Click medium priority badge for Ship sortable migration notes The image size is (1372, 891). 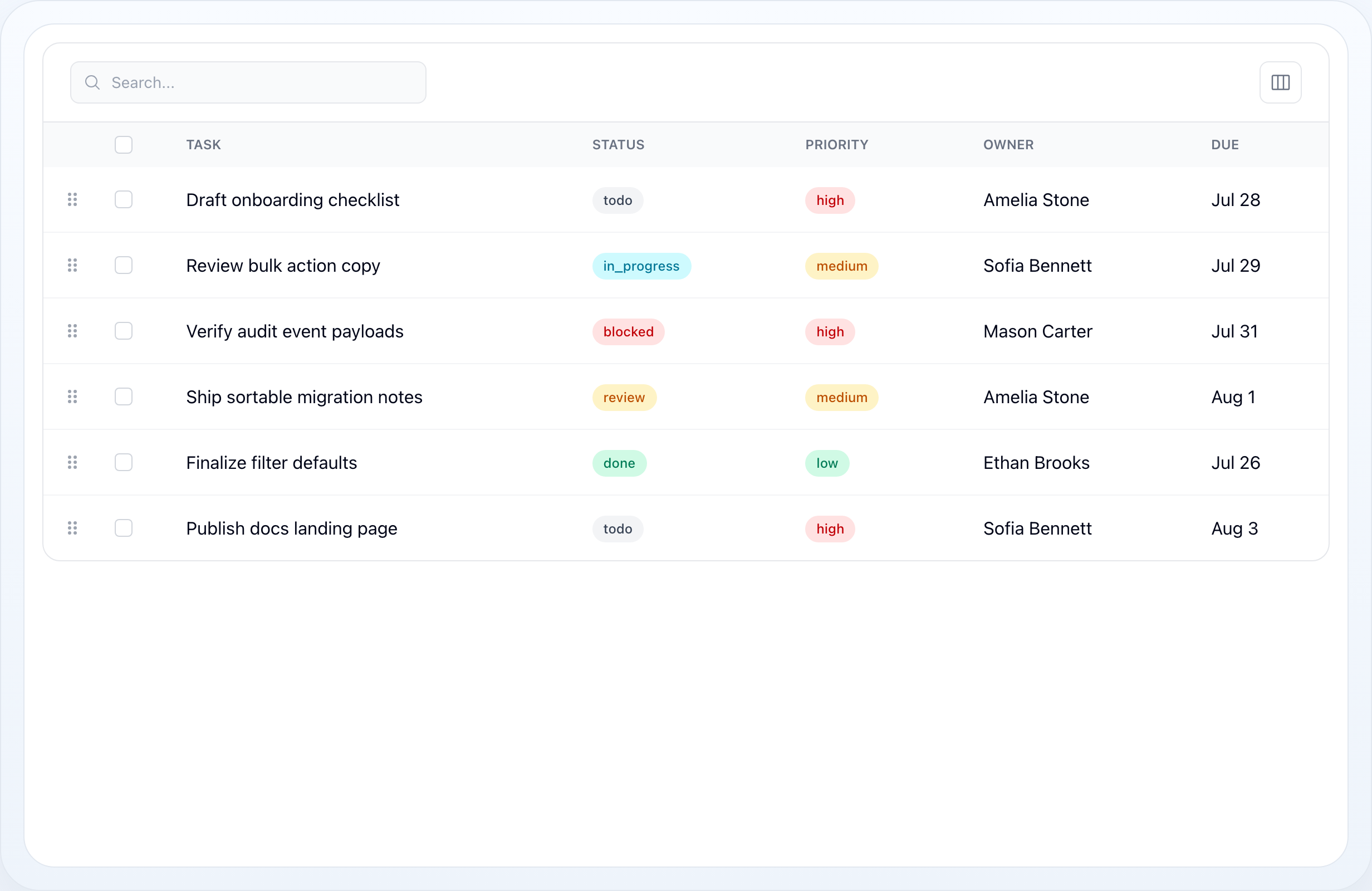point(841,398)
